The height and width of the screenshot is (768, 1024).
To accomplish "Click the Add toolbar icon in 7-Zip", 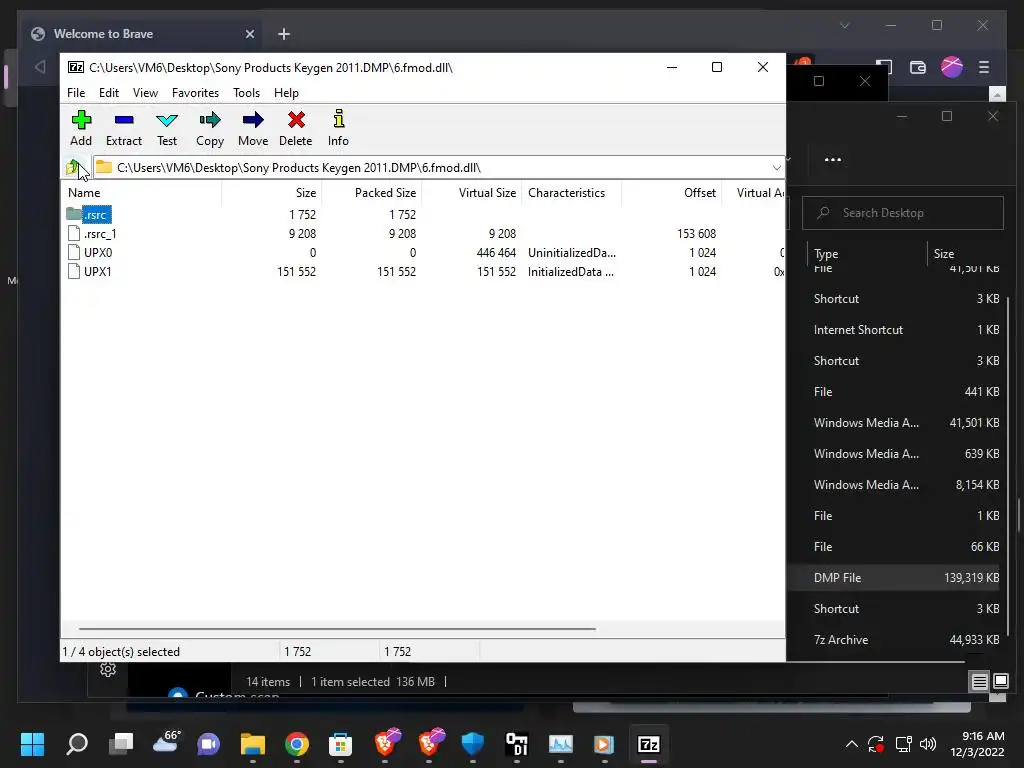I will pos(81,128).
